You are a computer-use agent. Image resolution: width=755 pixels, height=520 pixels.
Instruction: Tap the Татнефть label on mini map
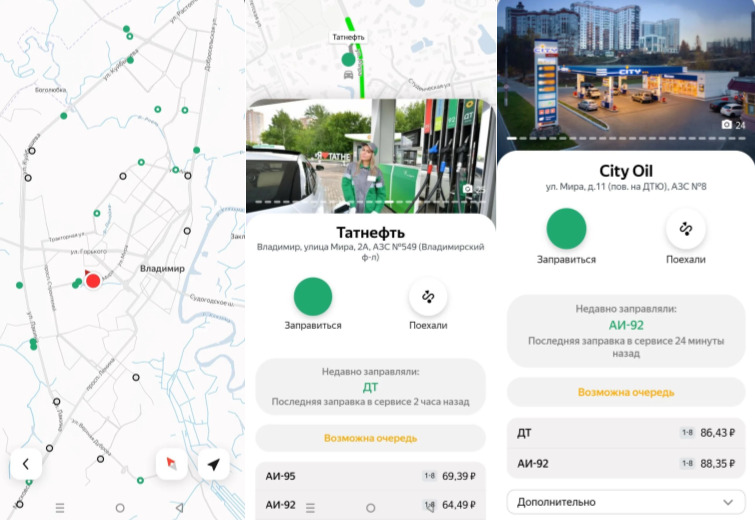tap(349, 37)
